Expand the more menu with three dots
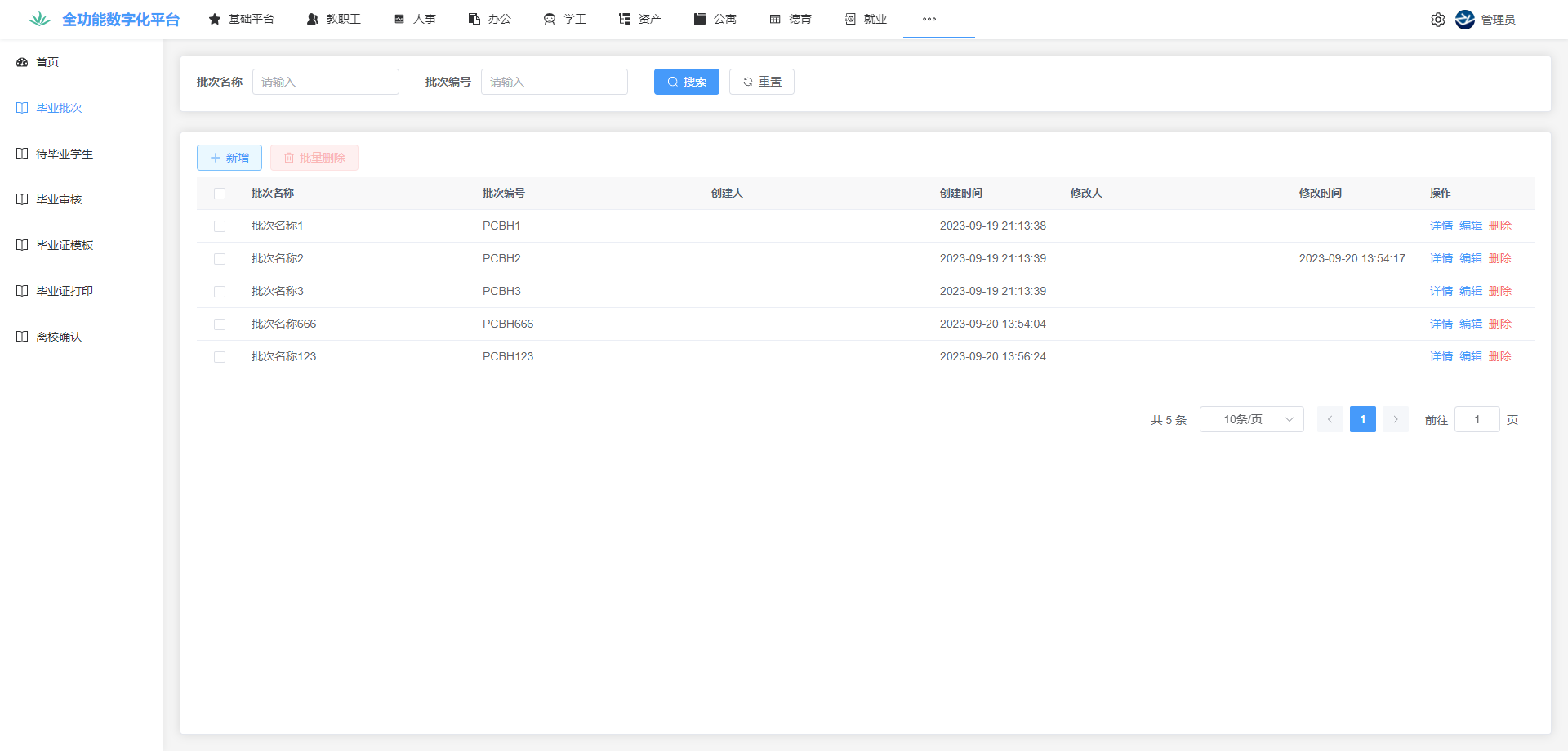The image size is (1568, 751). tap(929, 19)
